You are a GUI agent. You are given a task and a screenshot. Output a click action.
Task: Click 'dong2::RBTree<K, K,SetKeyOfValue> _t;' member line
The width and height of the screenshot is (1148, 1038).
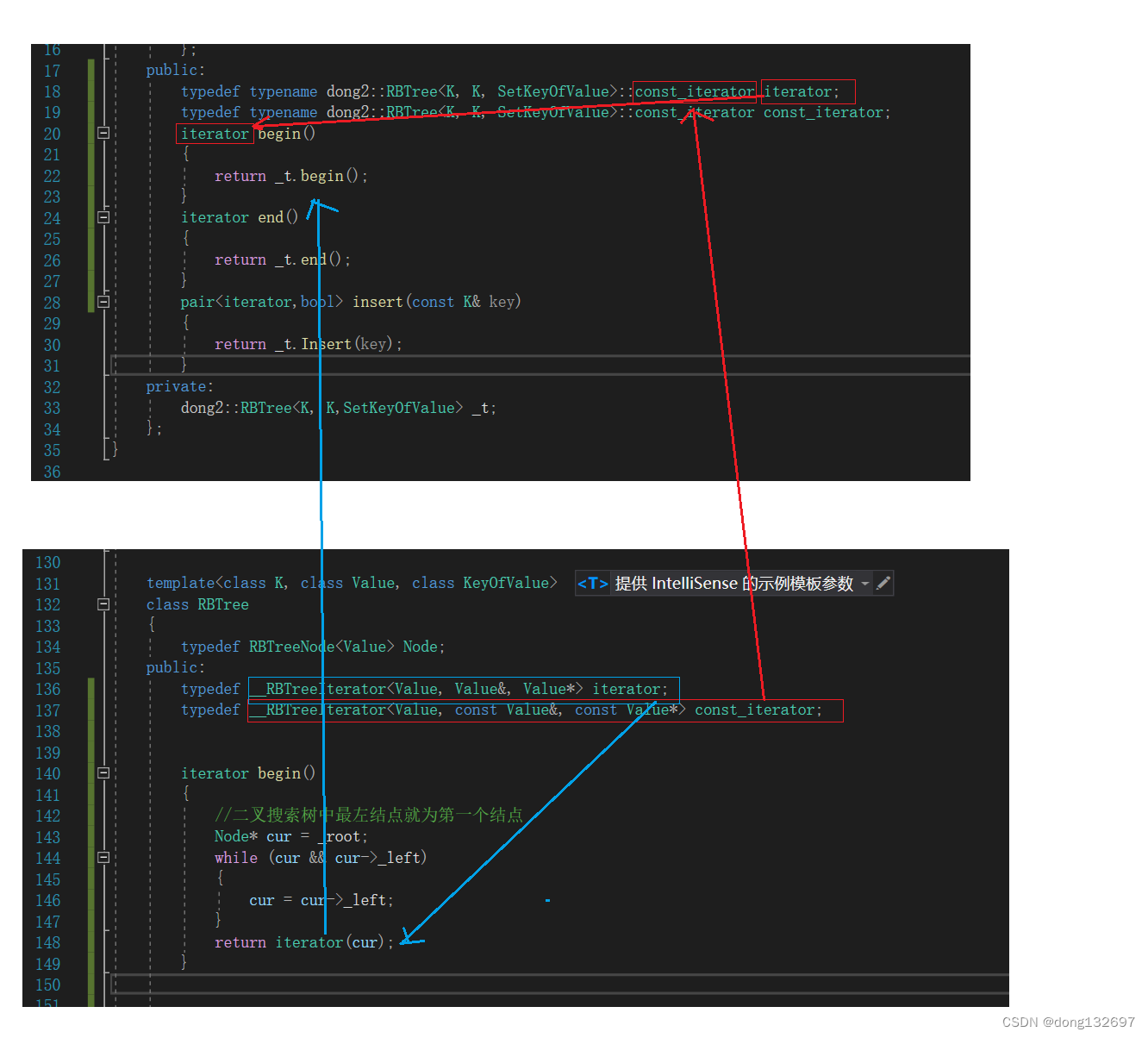tap(338, 408)
